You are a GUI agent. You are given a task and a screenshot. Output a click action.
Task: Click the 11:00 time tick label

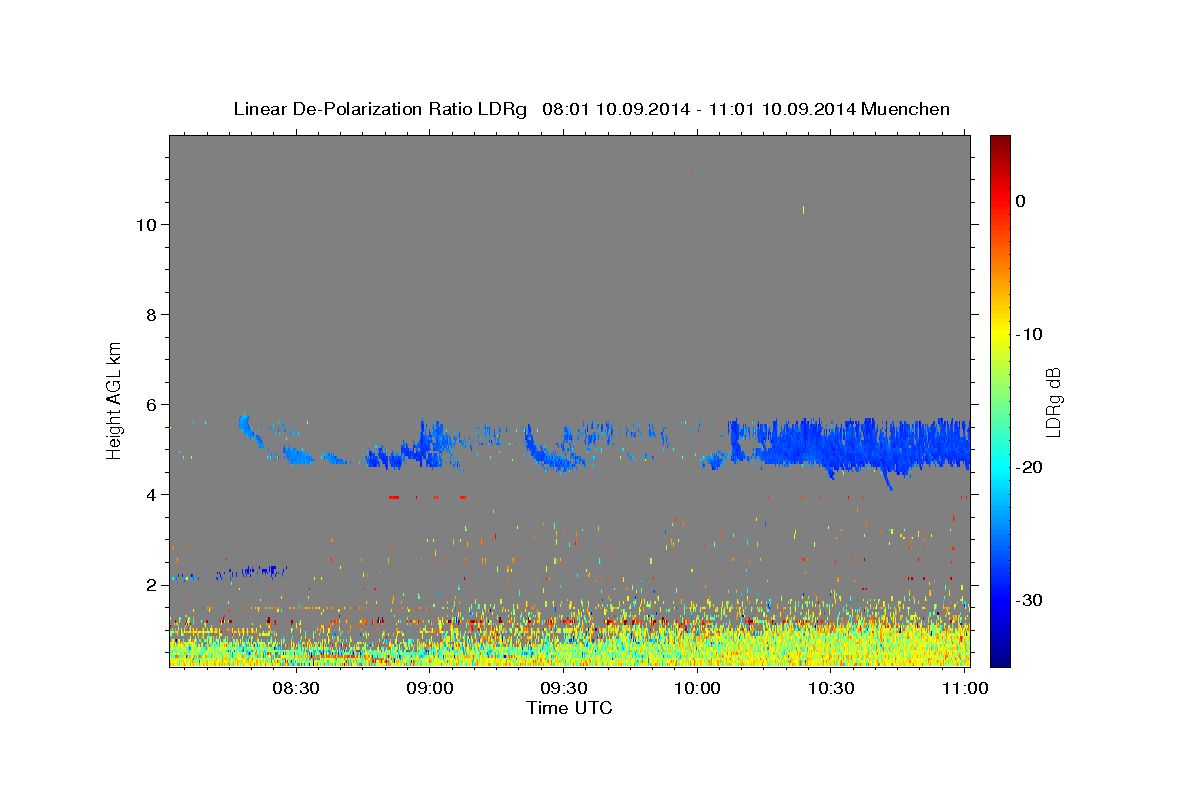pos(965,688)
